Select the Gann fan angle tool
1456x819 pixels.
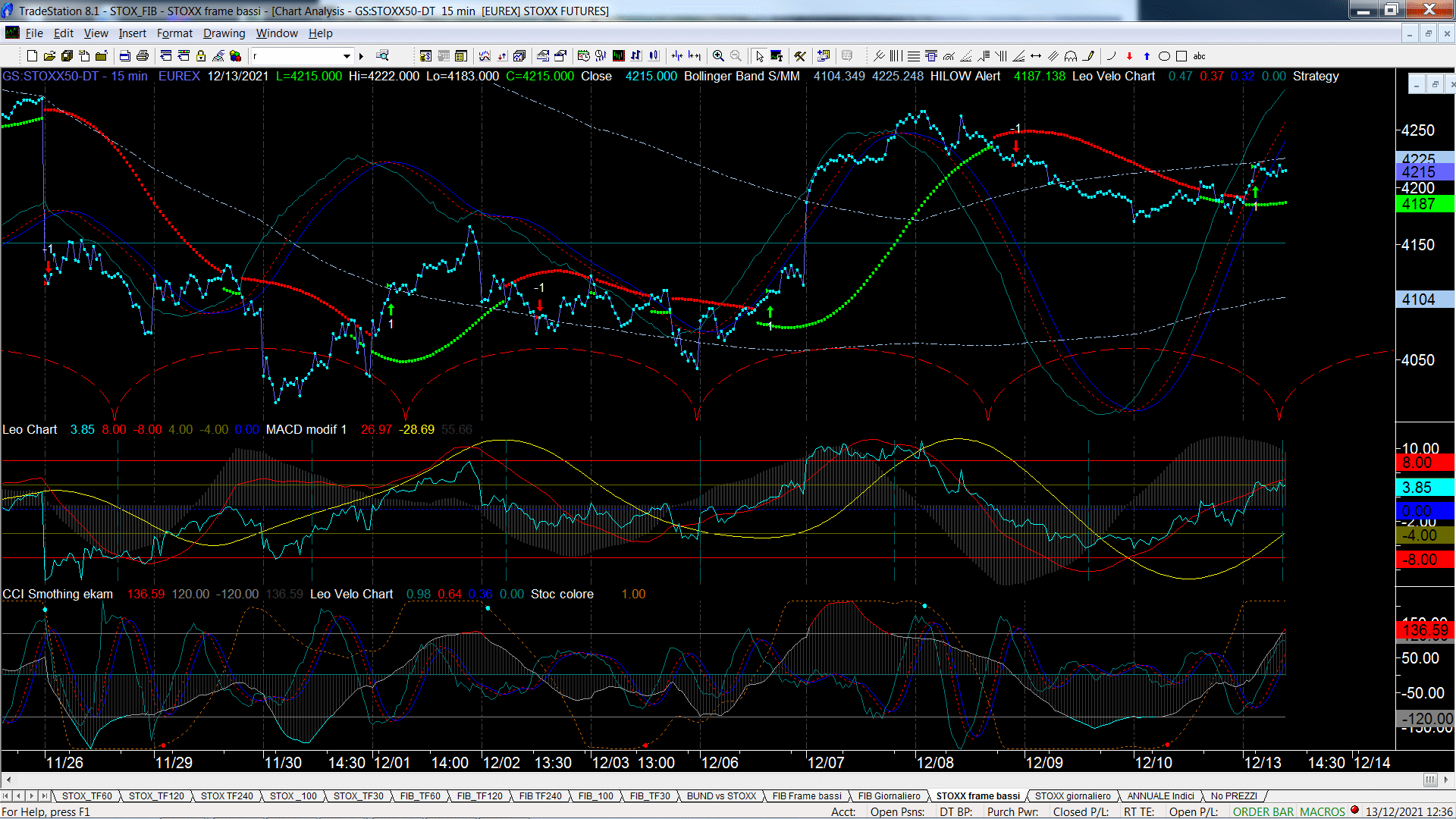(x=1018, y=56)
